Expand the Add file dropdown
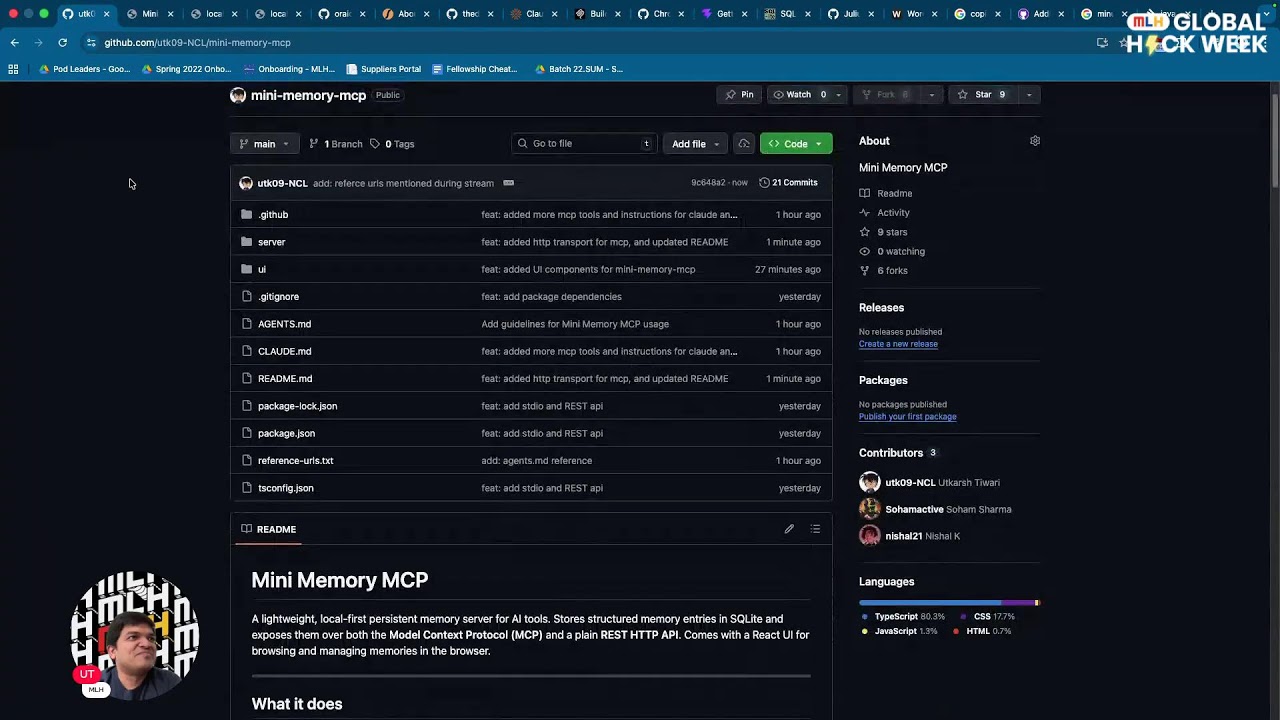The width and height of the screenshot is (1280, 720). [x=695, y=144]
